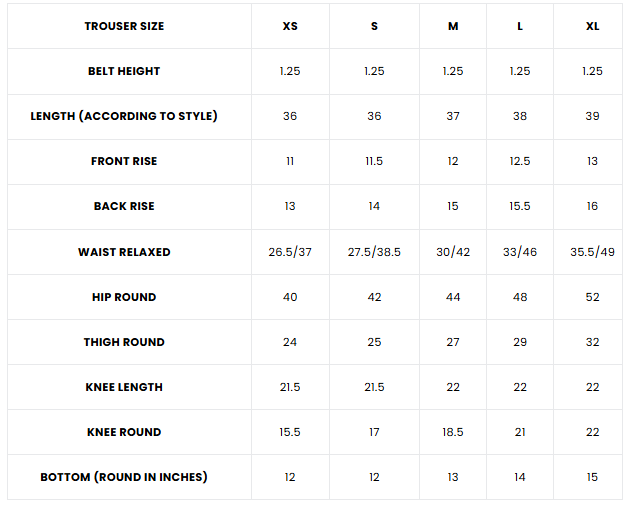The width and height of the screenshot is (631, 507).
Task: Select the HIP ROUND row label
Action: click(124, 297)
